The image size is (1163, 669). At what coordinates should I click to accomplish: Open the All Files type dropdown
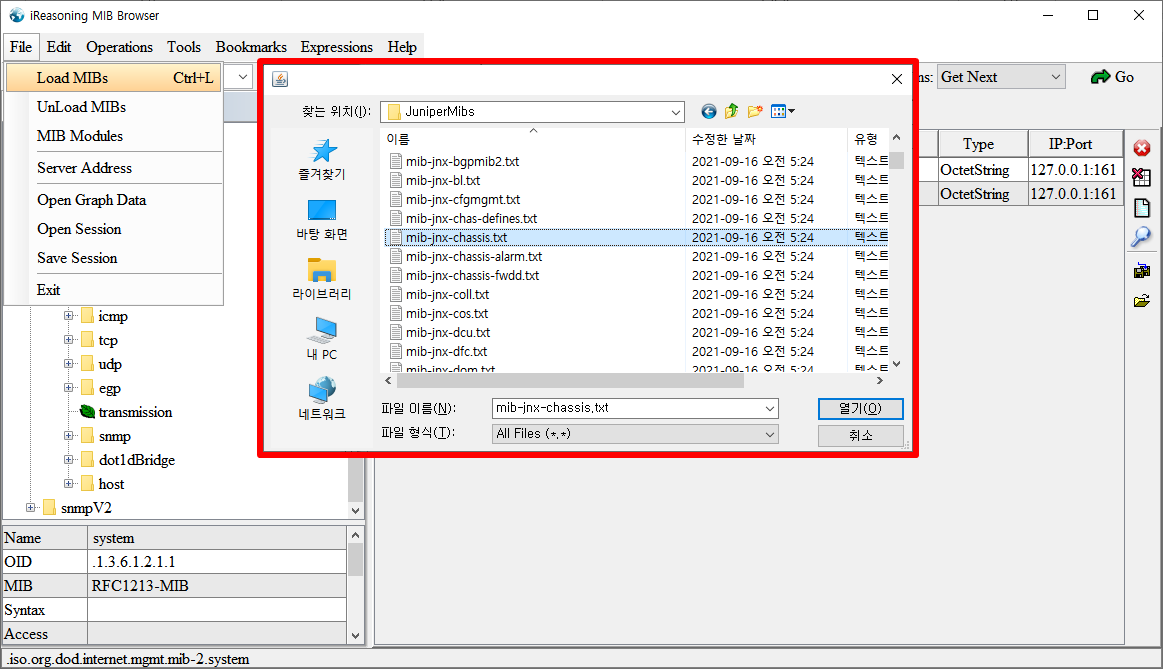769,434
